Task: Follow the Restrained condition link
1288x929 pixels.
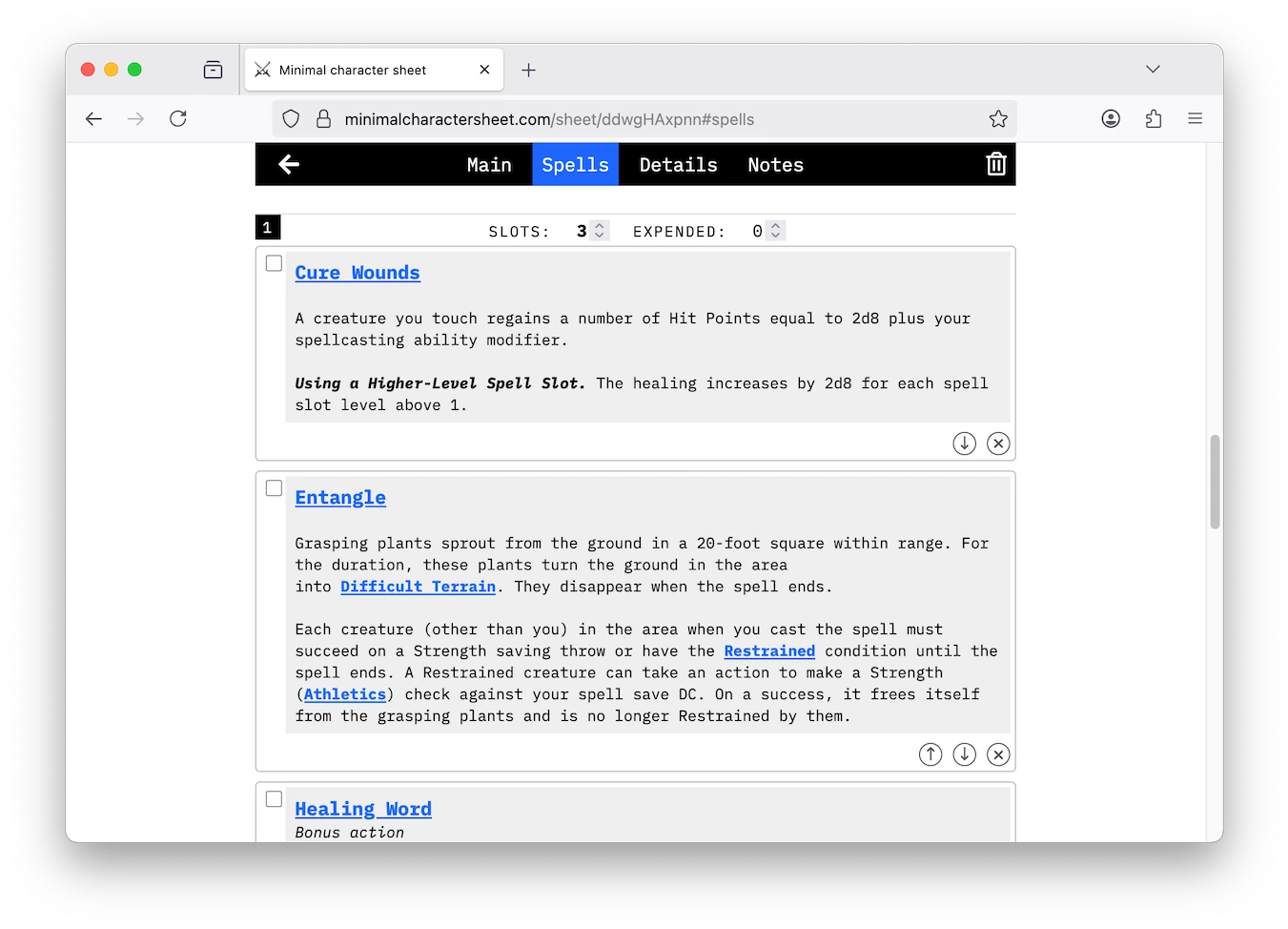Action: point(769,651)
